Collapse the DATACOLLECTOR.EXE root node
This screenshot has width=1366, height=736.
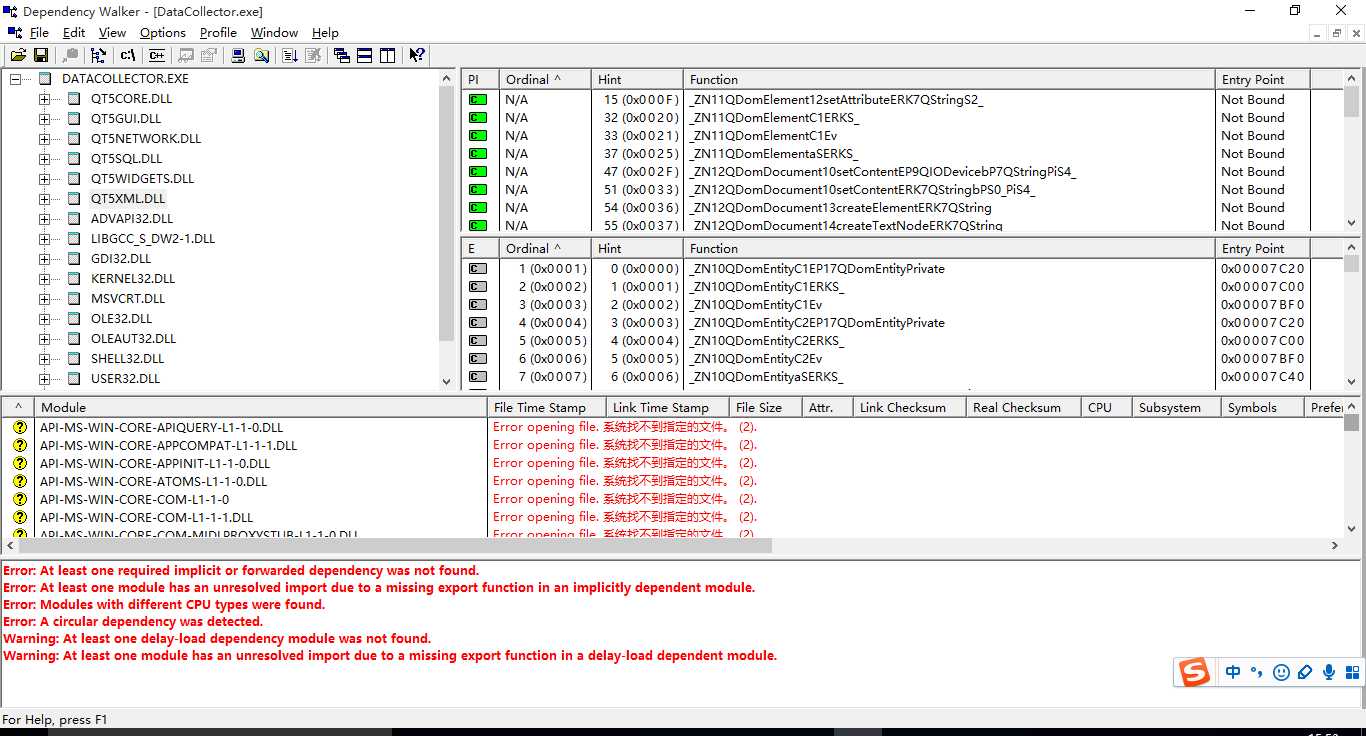pos(15,79)
